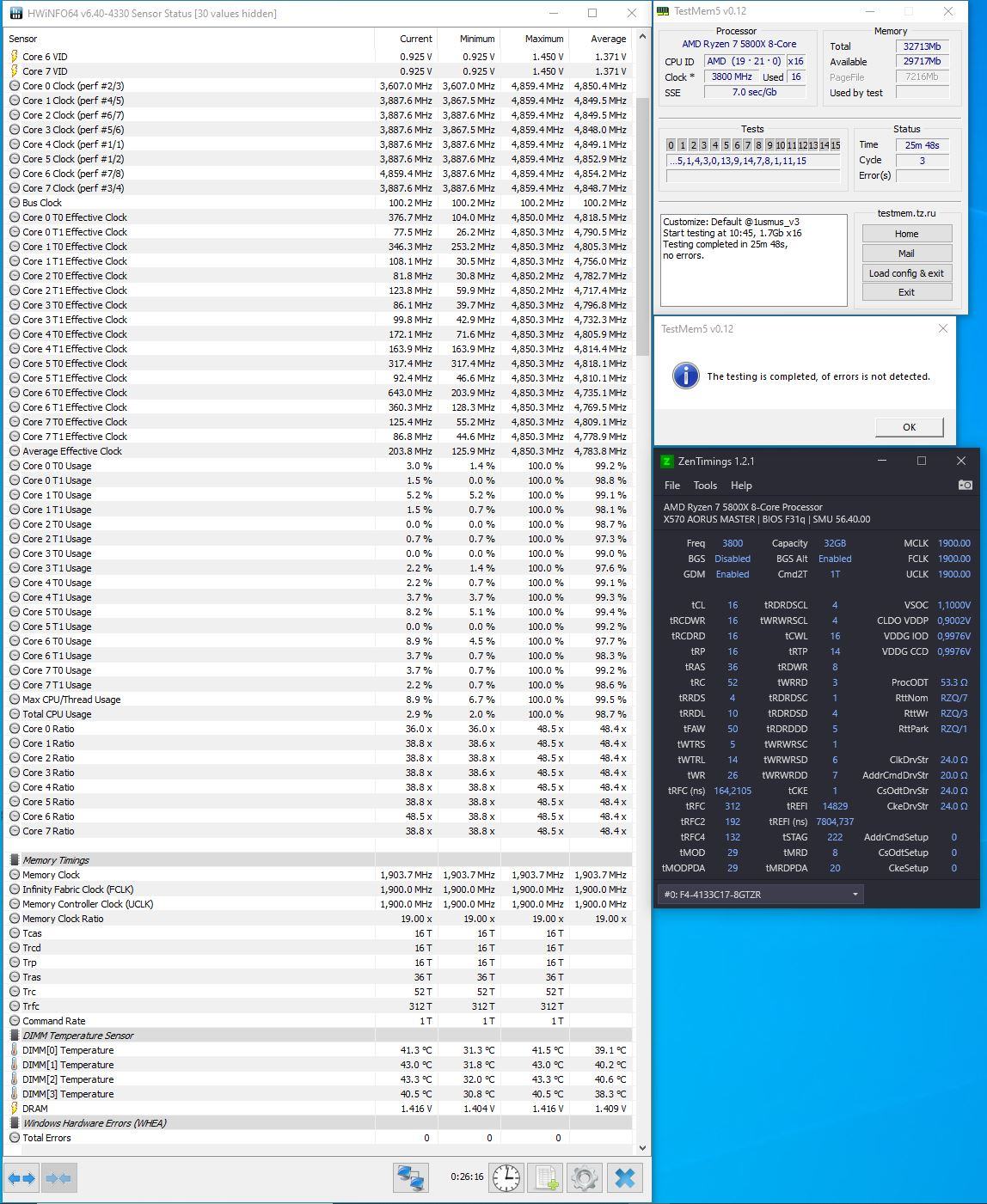The height and width of the screenshot is (1204, 987).
Task: Toggle test box 5 in TestMem5
Action: click(x=726, y=145)
